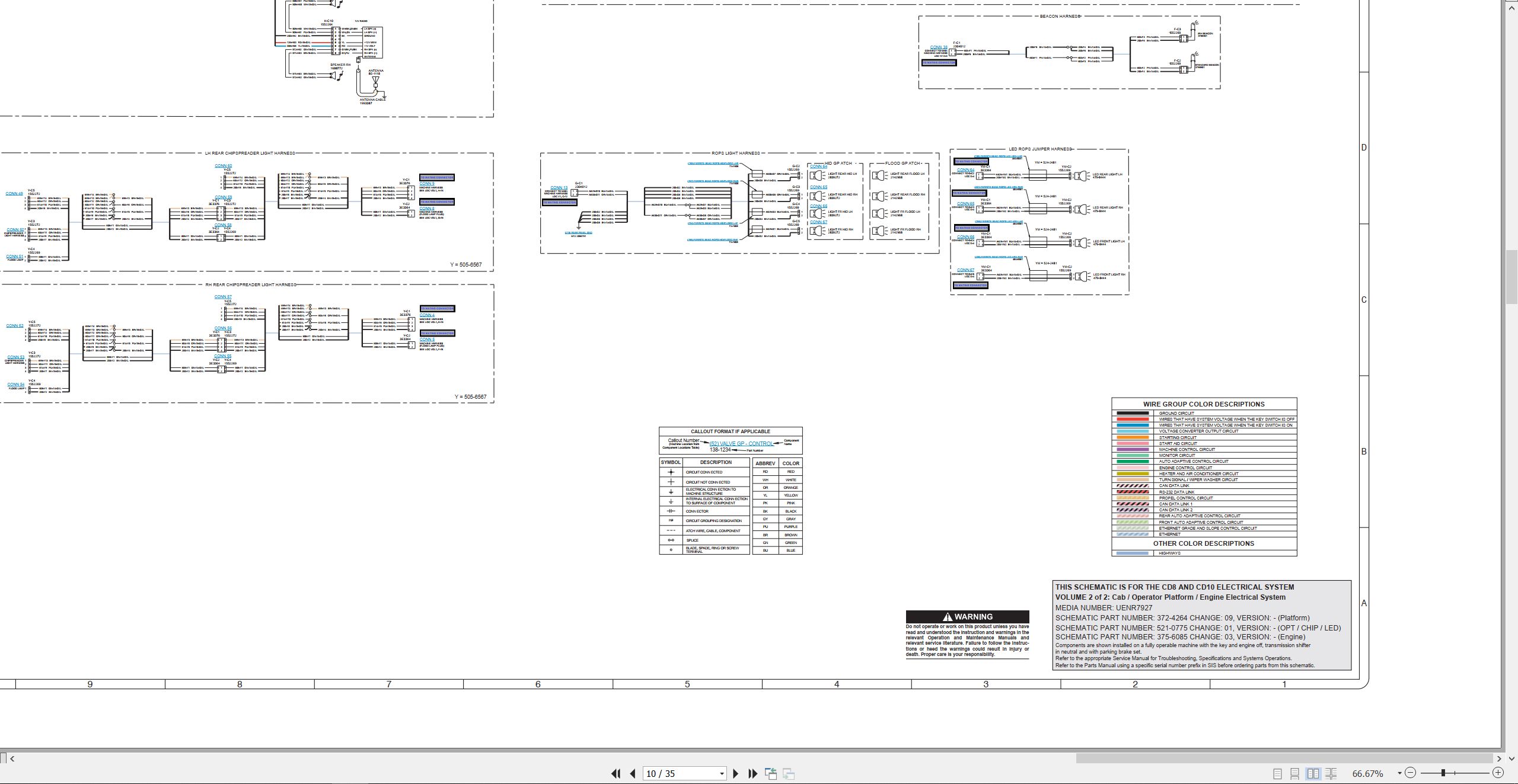Go to the previous page
Image resolution: width=1518 pixels, height=784 pixels.
point(633,773)
